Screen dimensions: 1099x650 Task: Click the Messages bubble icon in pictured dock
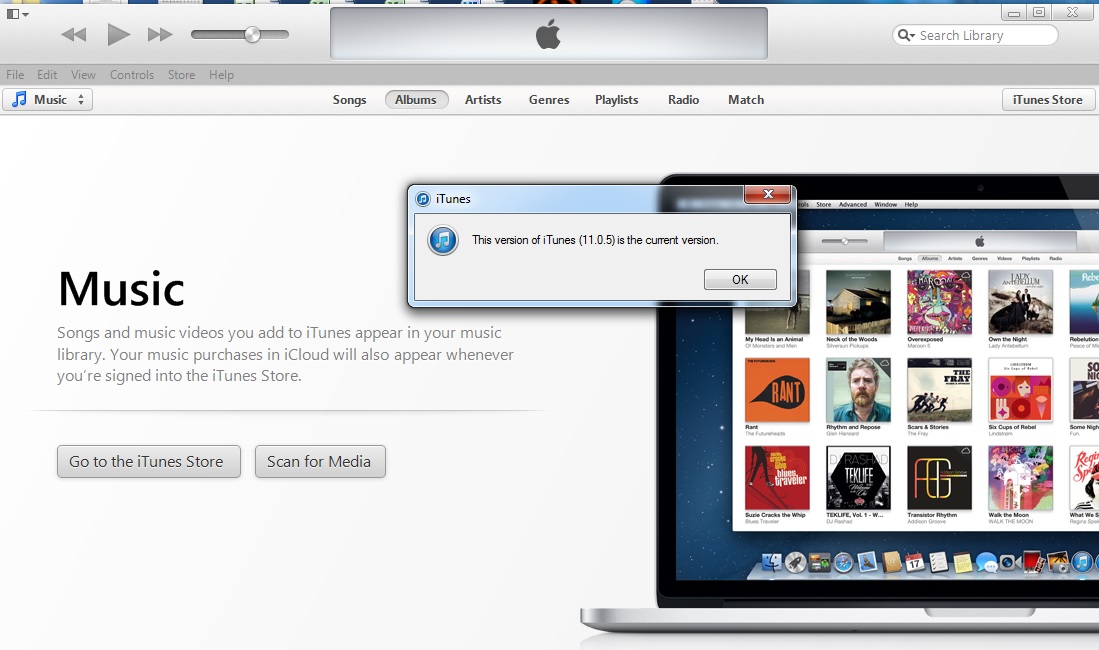coord(986,563)
